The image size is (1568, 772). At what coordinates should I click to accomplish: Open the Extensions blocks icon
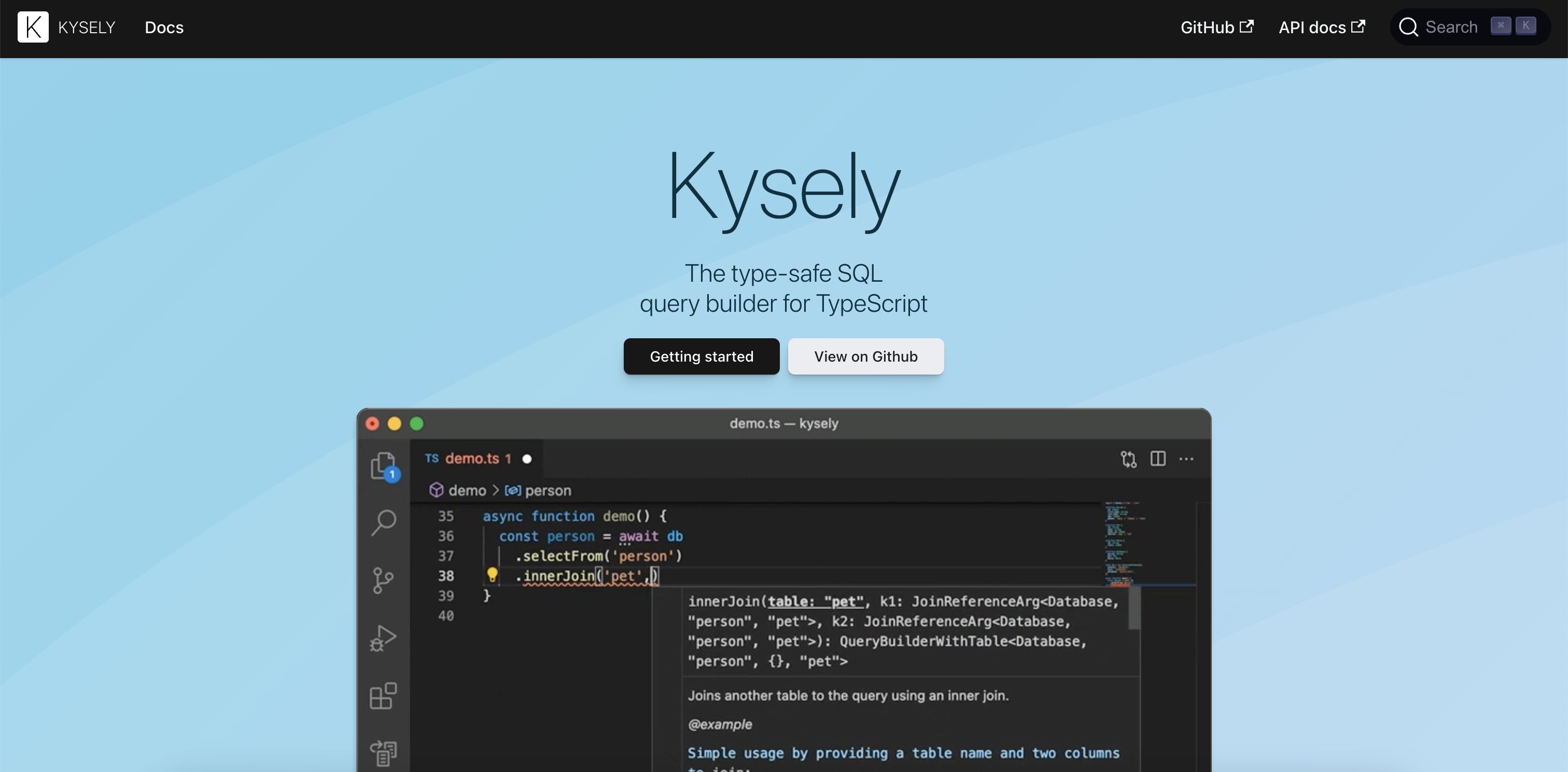pos(383,695)
